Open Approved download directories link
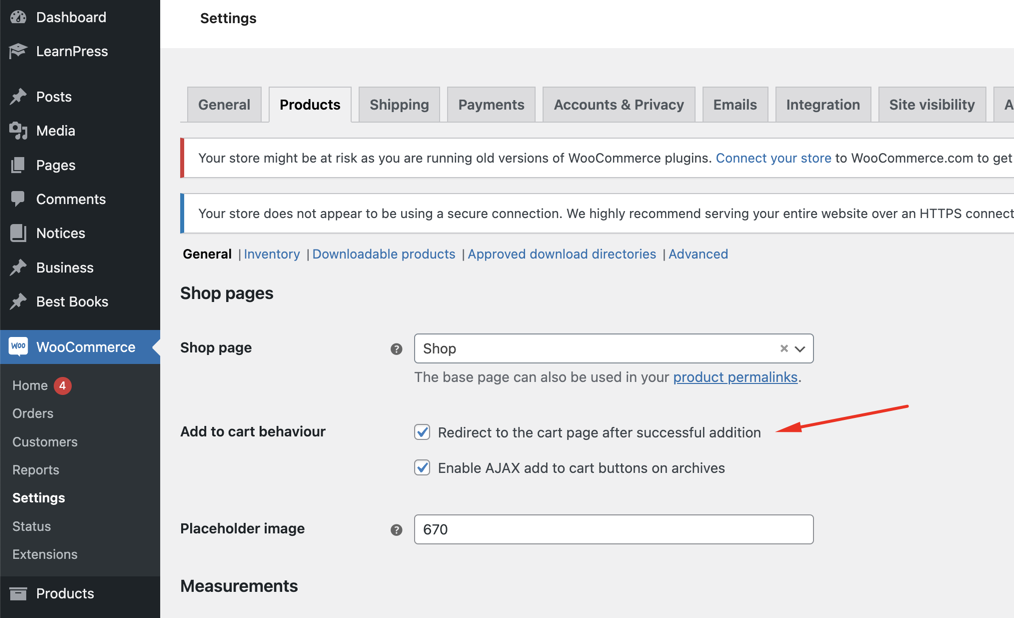 click(562, 254)
